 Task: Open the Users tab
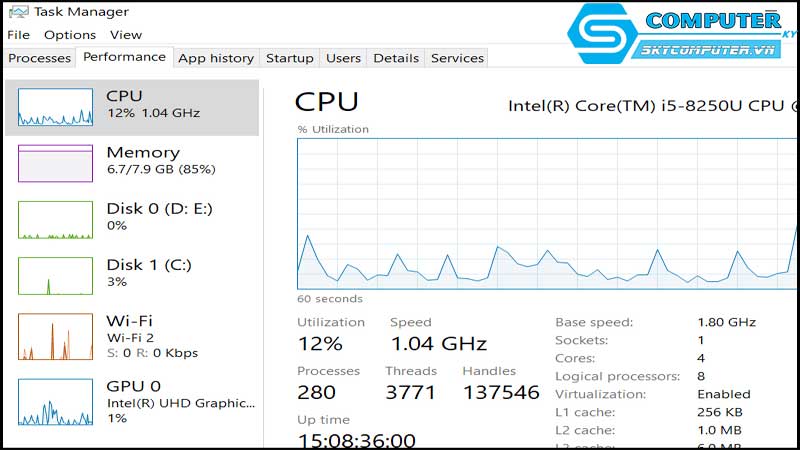(x=344, y=58)
